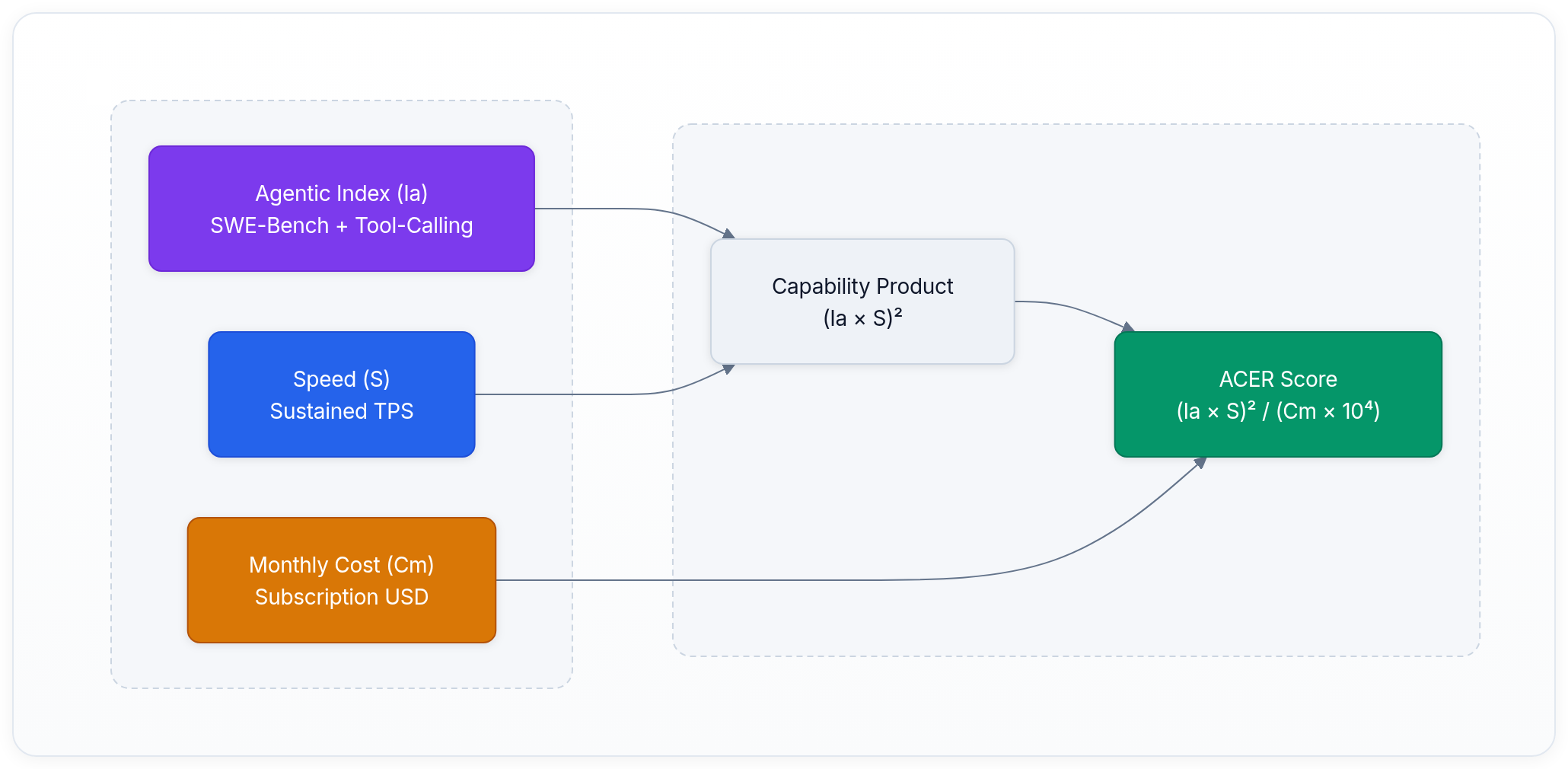Click the 'SWE-Bench + Tool-Calling' subtitle text

click(x=341, y=225)
